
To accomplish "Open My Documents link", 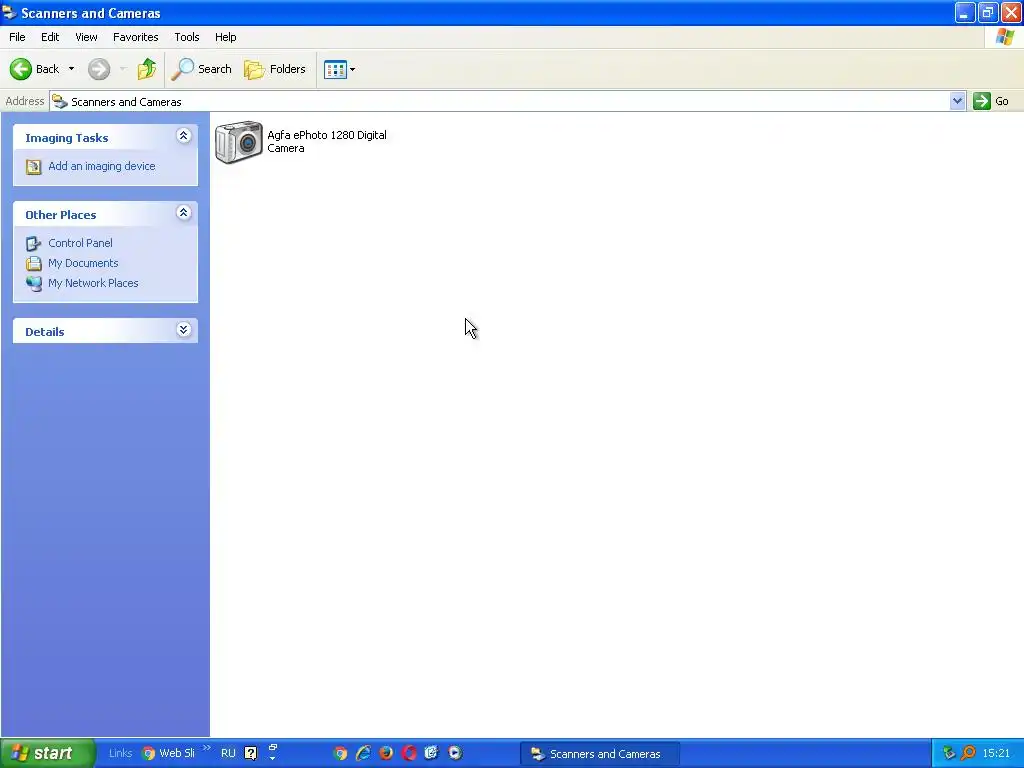I will click(x=83, y=263).
